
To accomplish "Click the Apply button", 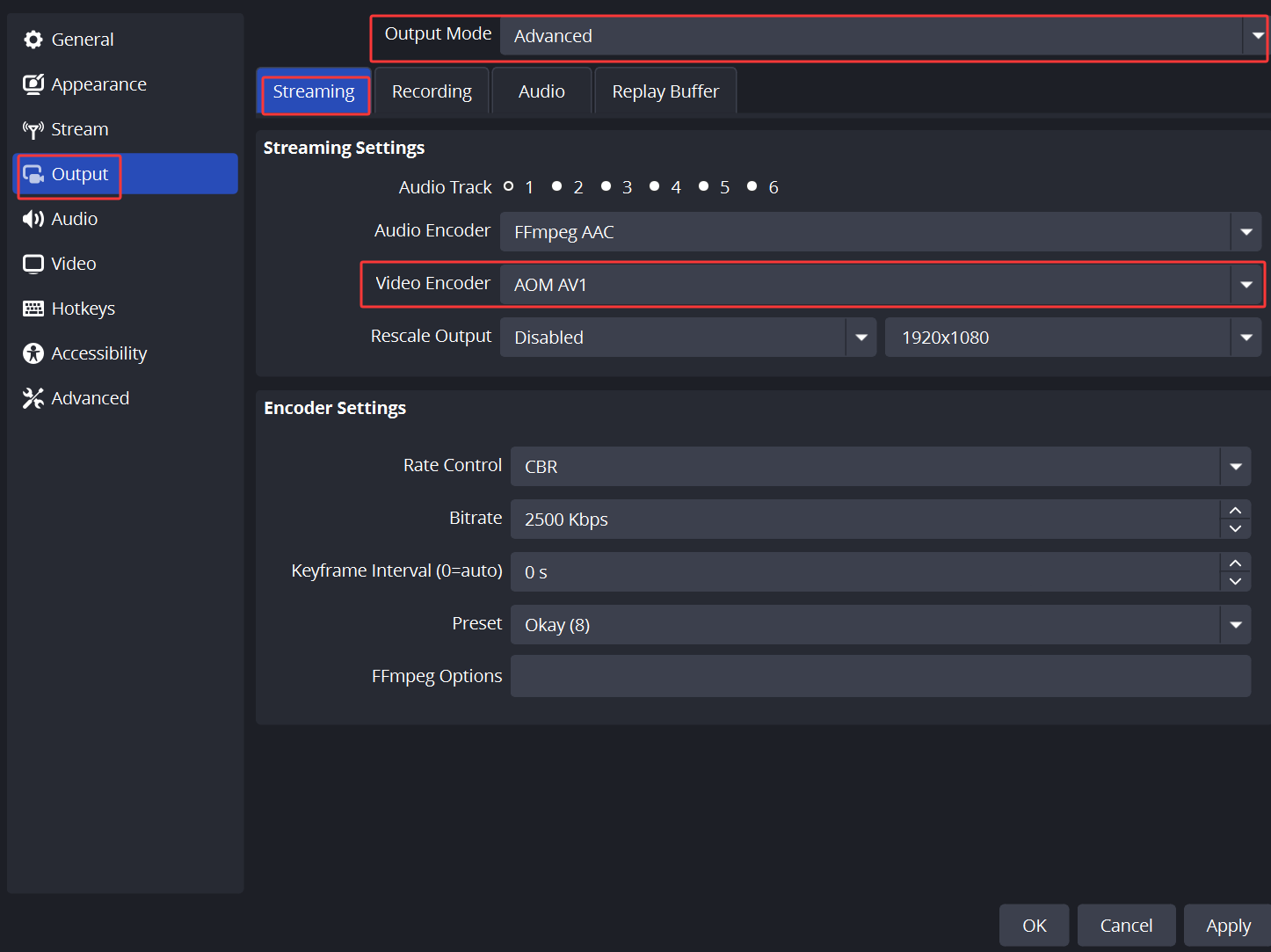I will tap(1228, 926).
